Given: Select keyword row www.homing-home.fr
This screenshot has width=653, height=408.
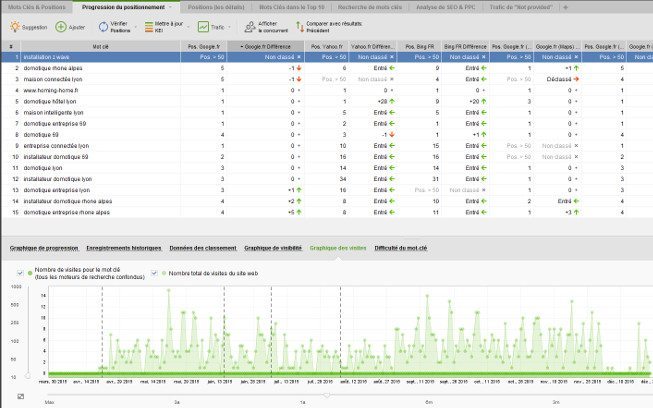Looking at the screenshot, I should (327, 90).
